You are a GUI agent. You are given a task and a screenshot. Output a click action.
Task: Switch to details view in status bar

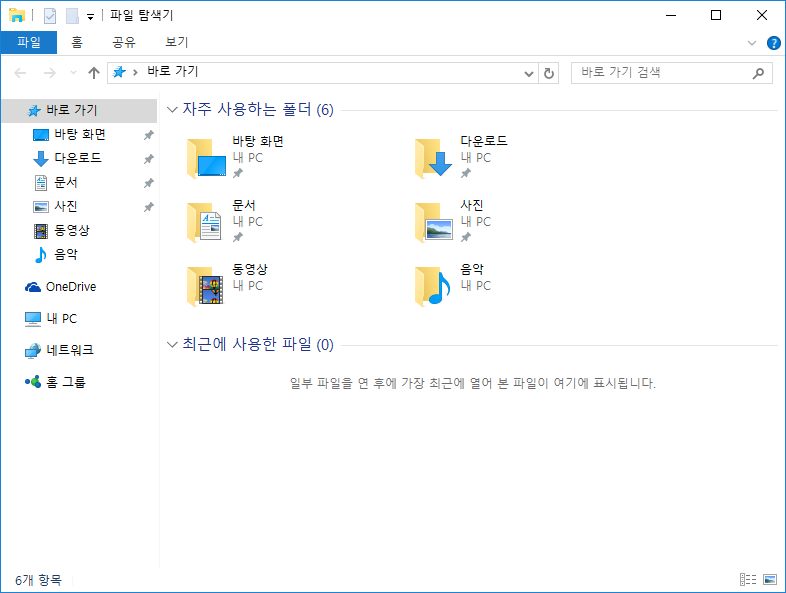pos(748,579)
